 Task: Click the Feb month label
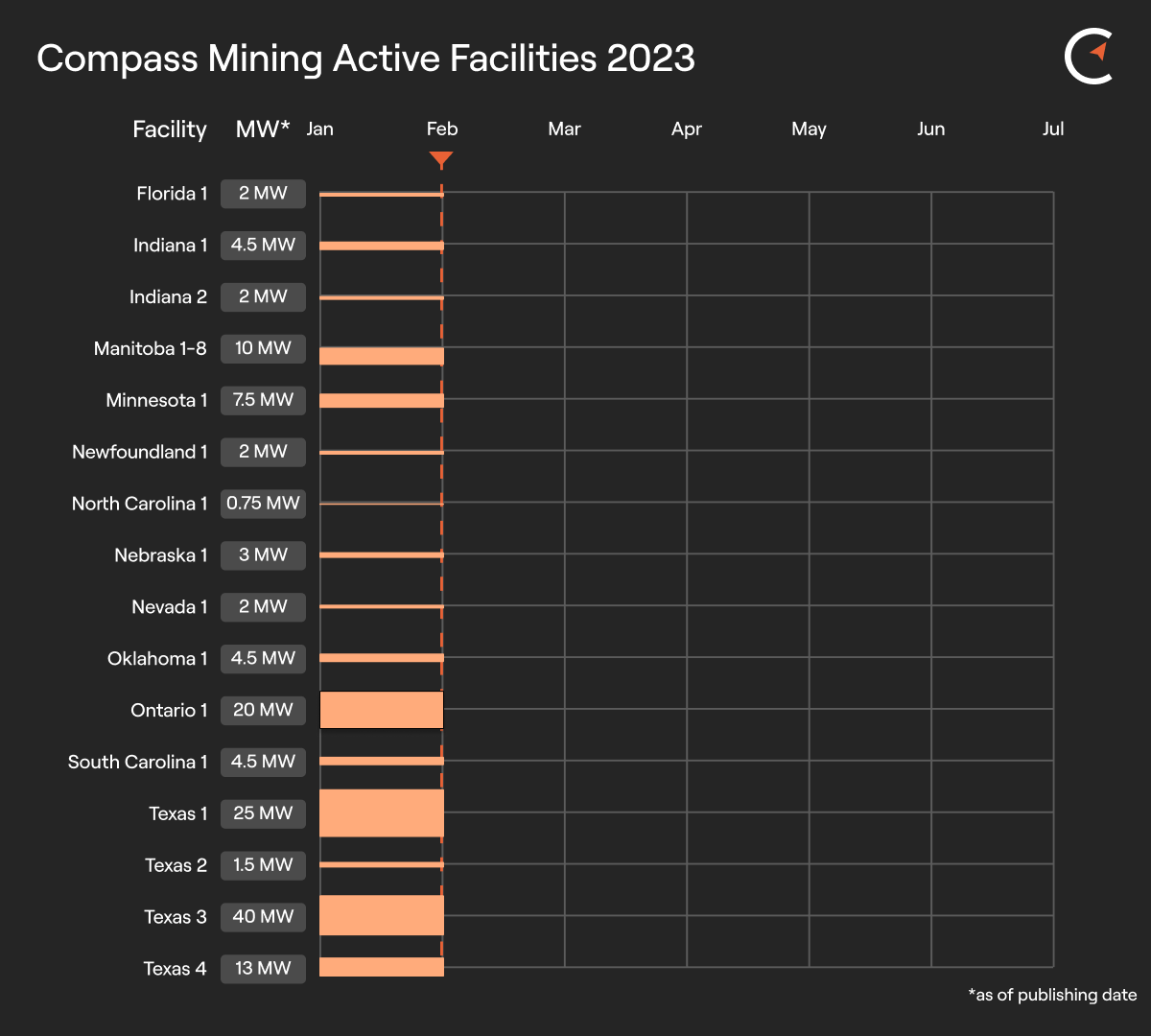[x=442, y=129]
